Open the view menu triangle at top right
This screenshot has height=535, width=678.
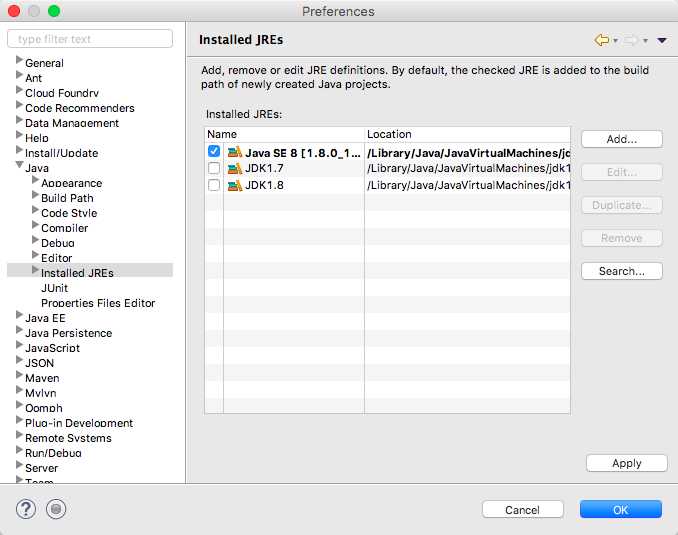point(662,41)
